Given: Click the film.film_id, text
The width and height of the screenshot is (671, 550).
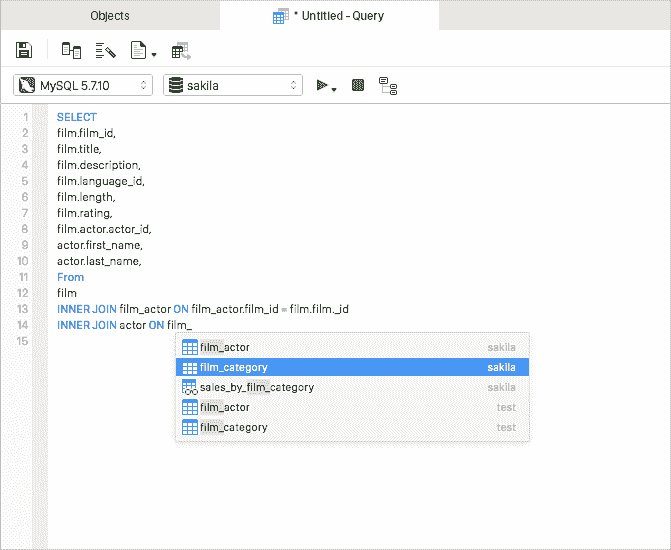Looking at the screenshot, I should (x=86, y=133).
